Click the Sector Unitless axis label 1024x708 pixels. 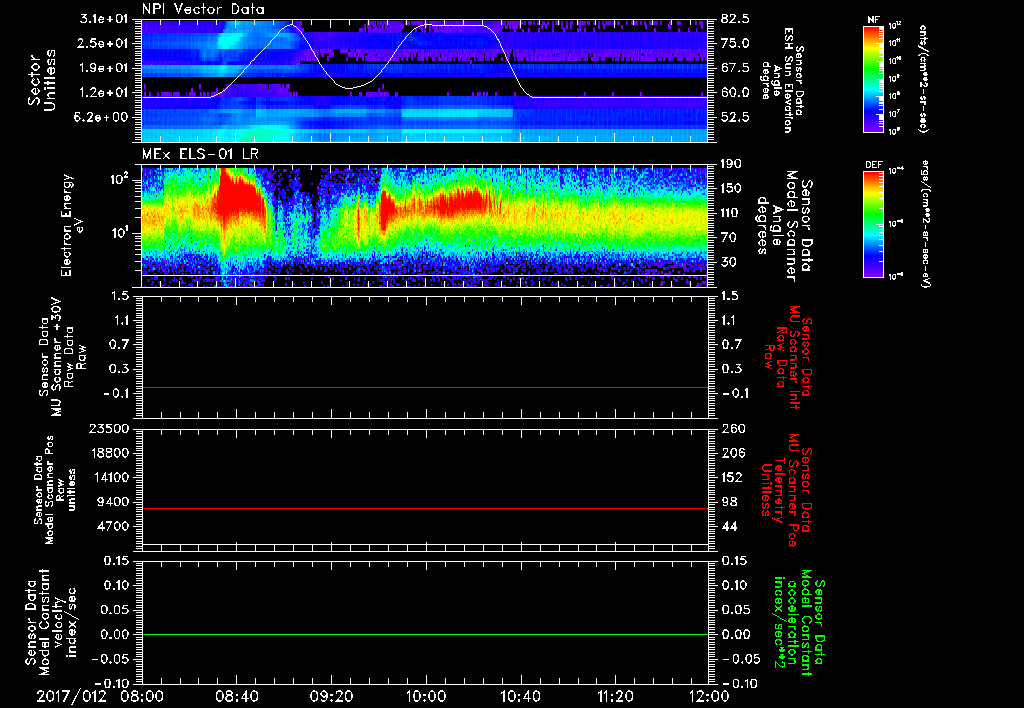(42, 80)
